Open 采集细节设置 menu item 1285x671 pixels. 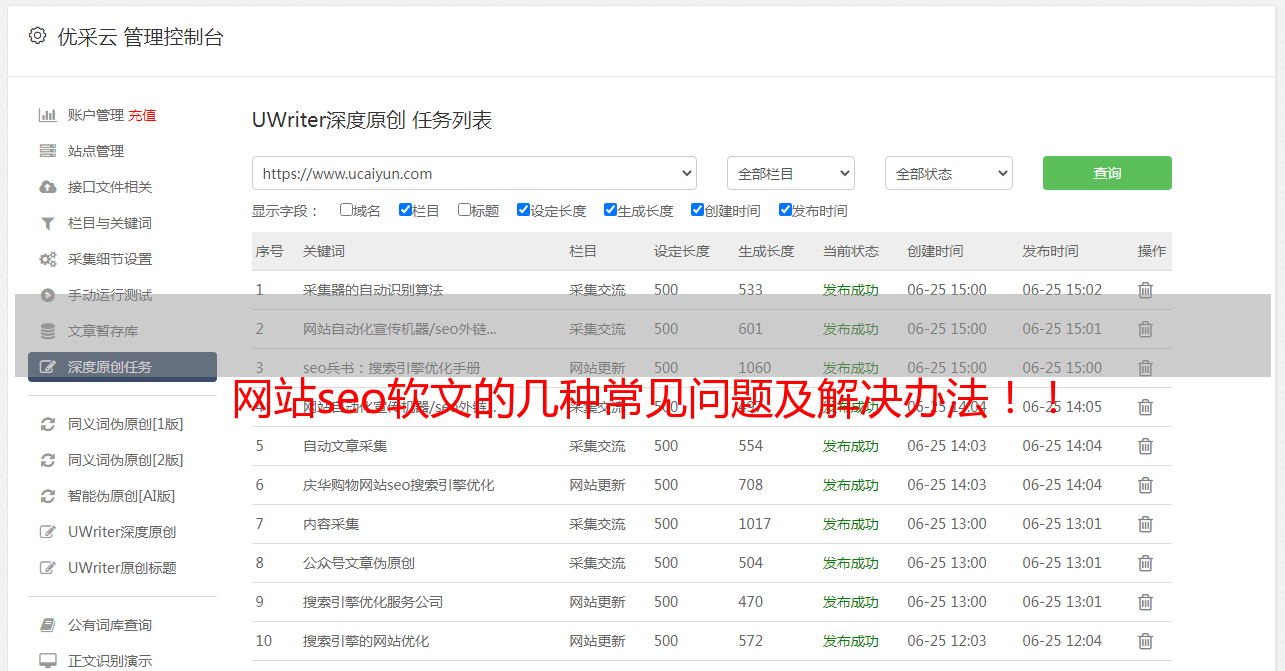(110, 259)
